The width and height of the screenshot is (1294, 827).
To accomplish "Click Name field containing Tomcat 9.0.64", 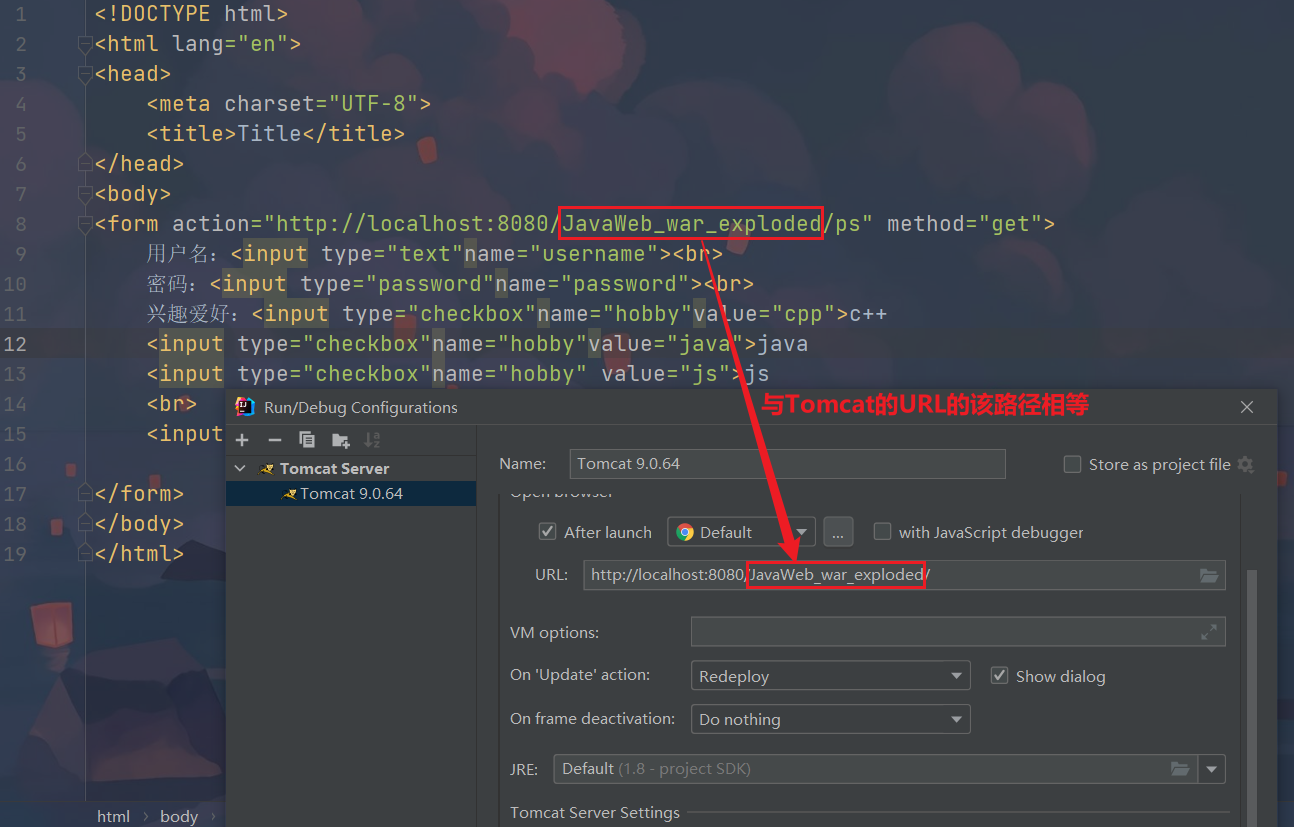I will coord(787,464).
